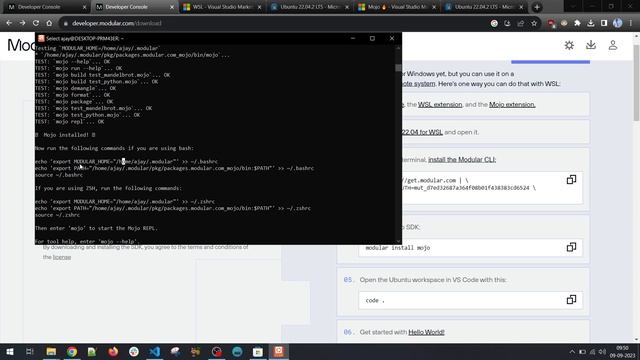Open Google Chrome from the taskbar
640x360 pixels.
tap(72, 351)
